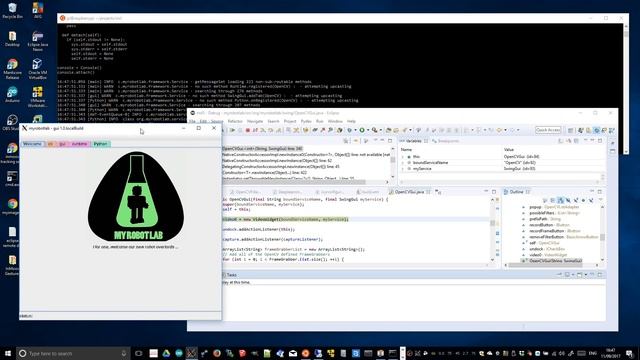Screen dimensions: 640x360
Task: Open the Outline view menu triangle
Action: (600, 200)
